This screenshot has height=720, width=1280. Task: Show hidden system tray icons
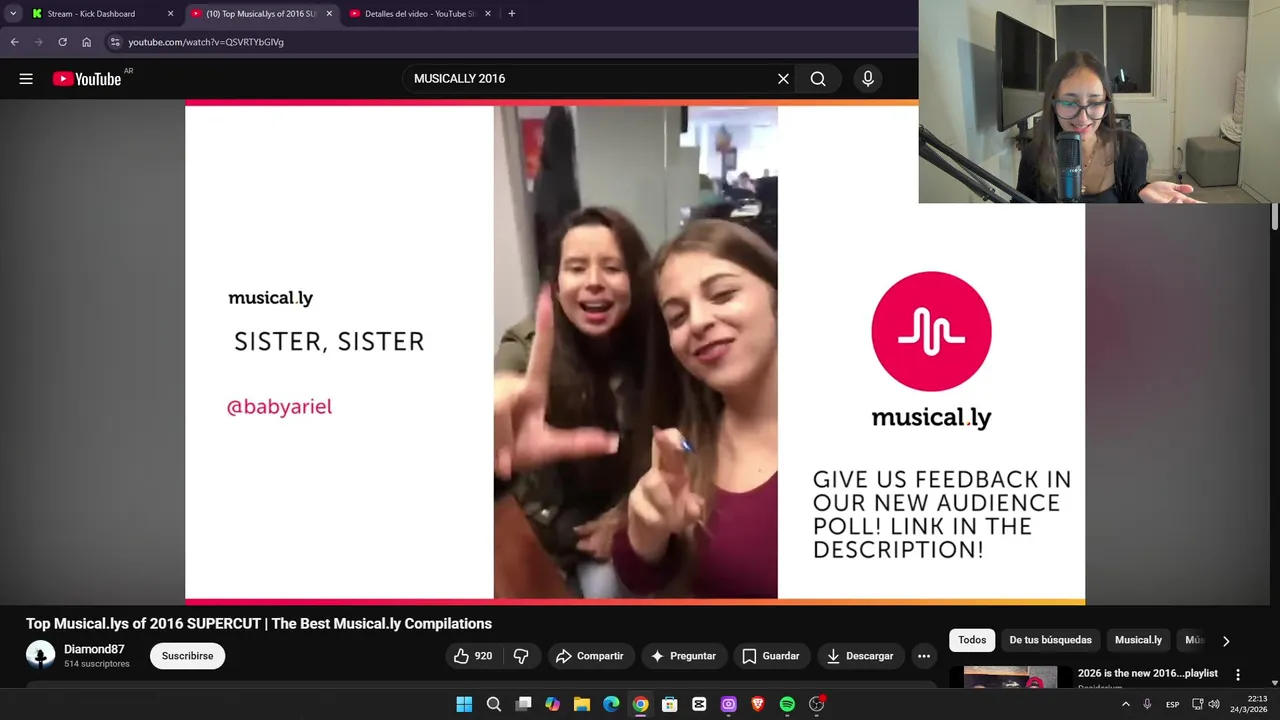(1126, 704)
